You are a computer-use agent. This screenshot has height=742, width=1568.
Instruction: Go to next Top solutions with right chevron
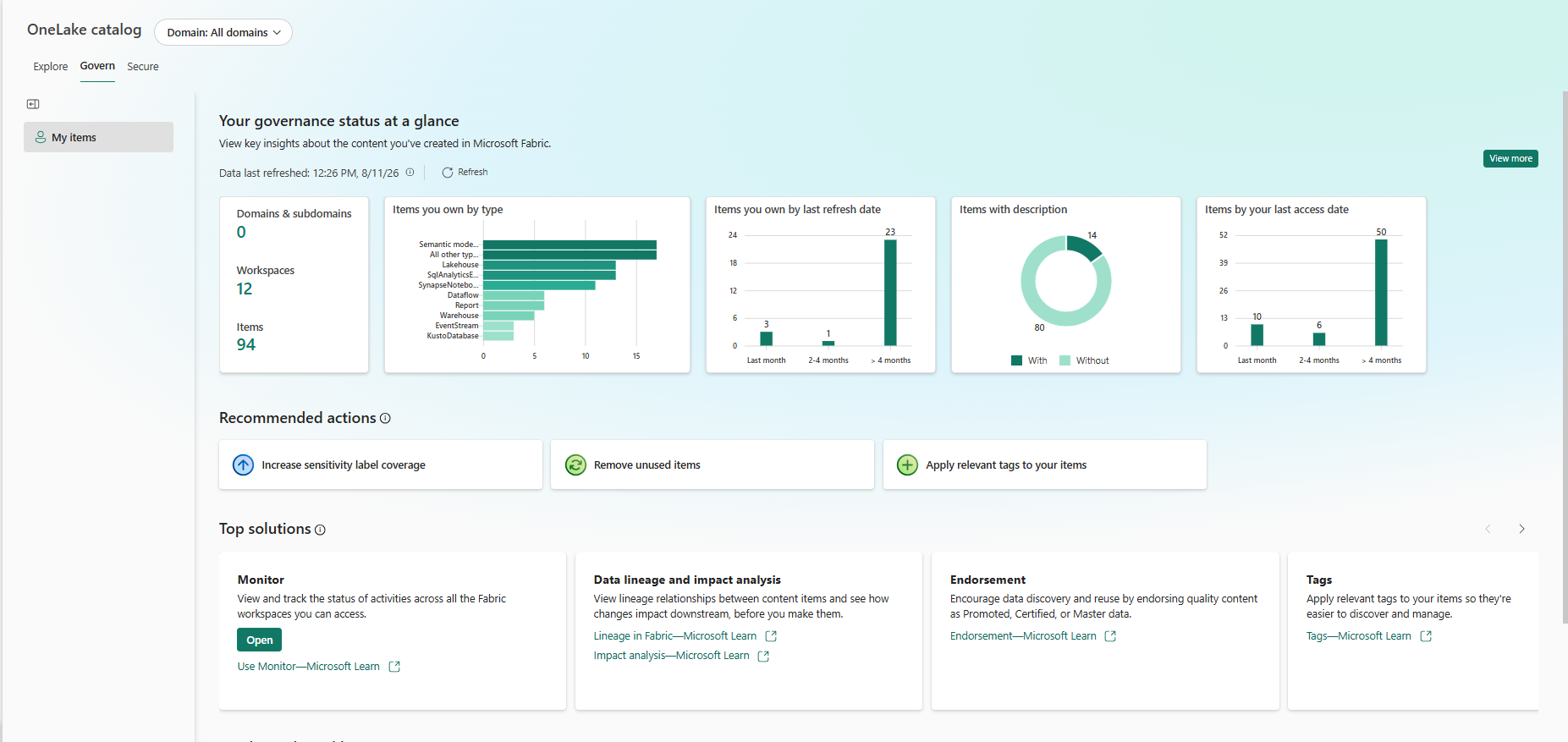point(1521,529)
